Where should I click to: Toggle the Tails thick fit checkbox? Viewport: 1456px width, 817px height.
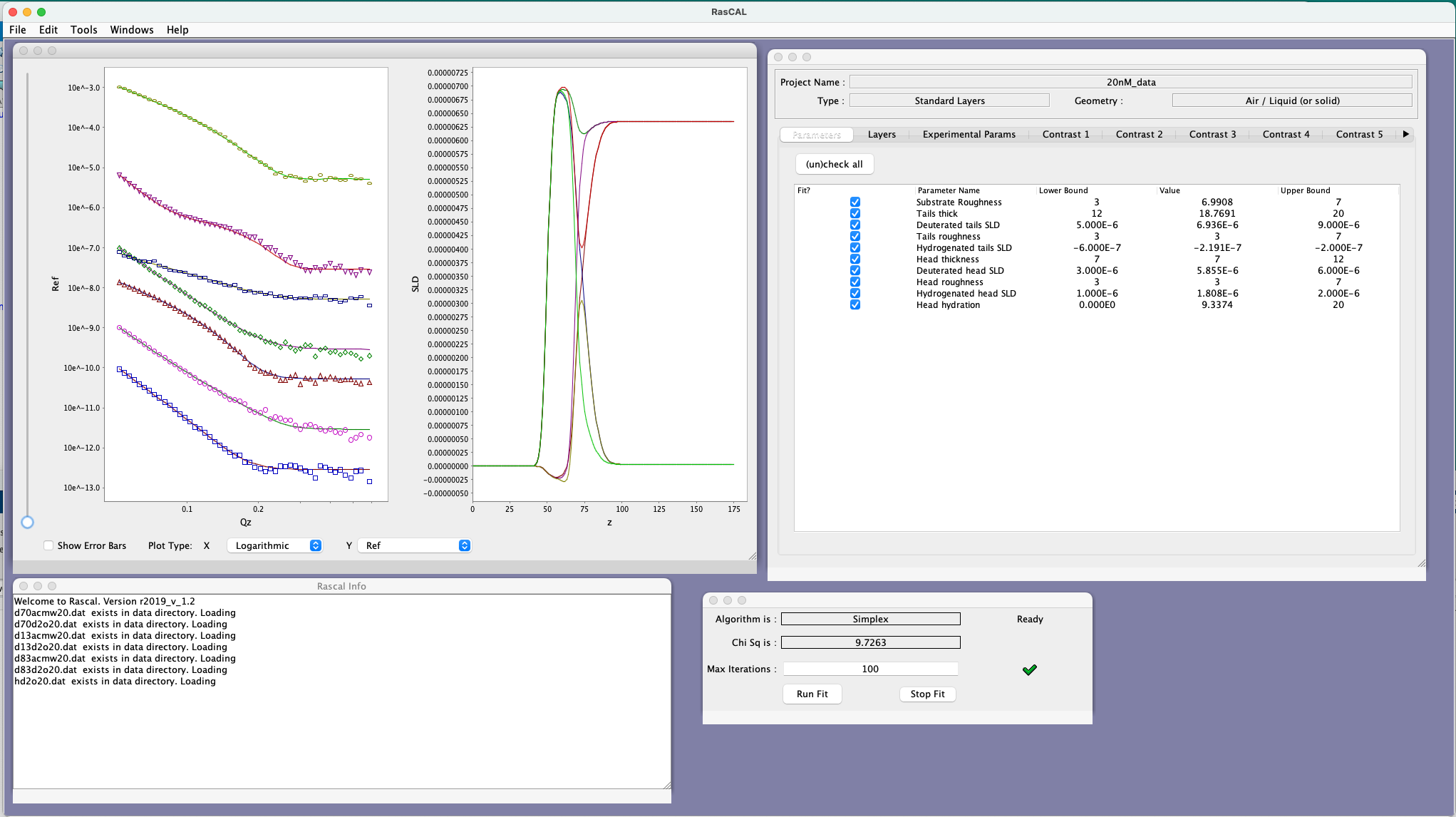(x=855, y=214)
